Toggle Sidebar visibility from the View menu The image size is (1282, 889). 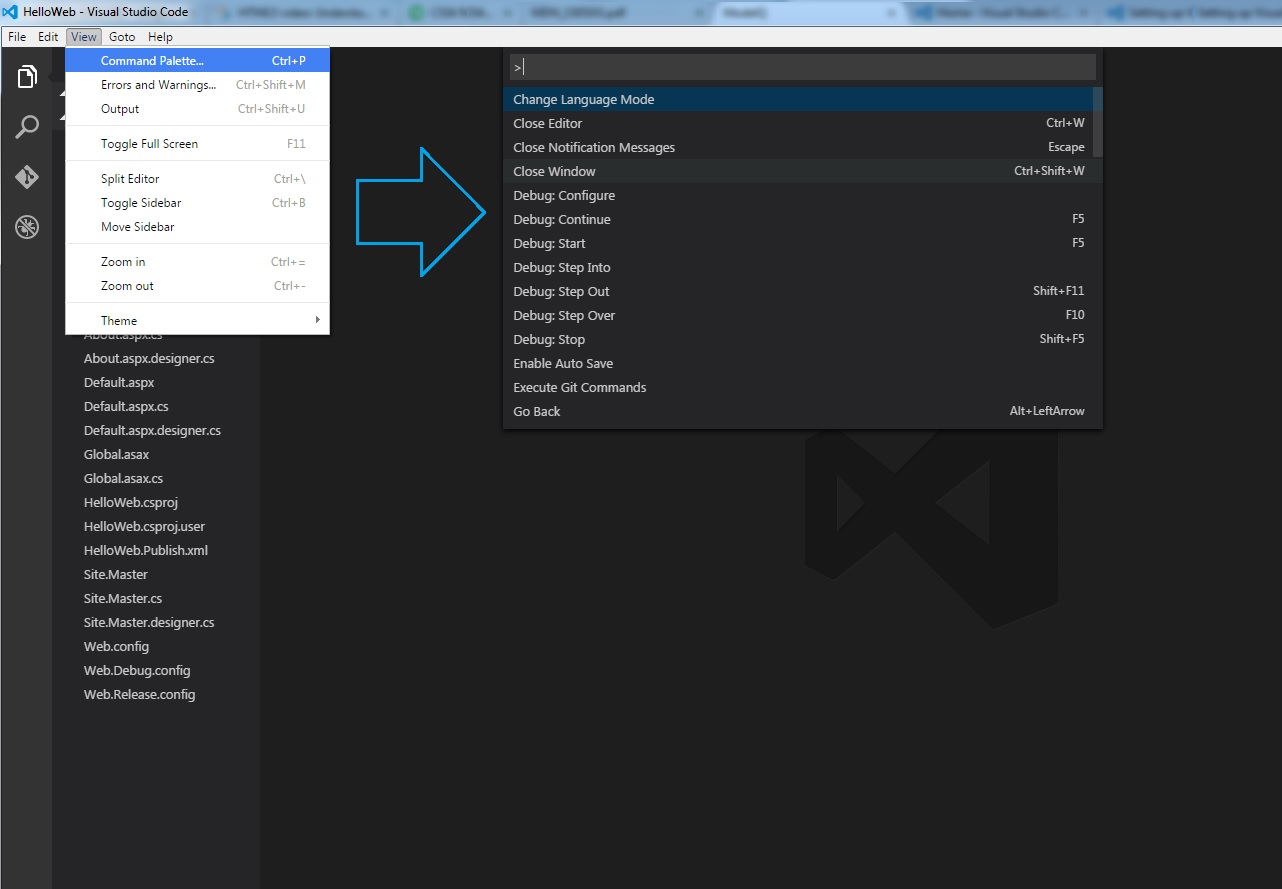coord(138,202)
